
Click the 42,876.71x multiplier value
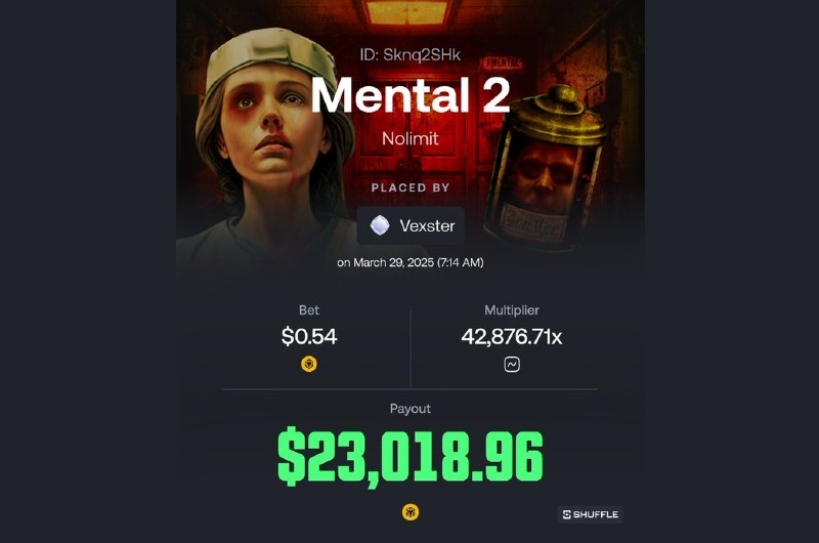[x=511, y=337]
